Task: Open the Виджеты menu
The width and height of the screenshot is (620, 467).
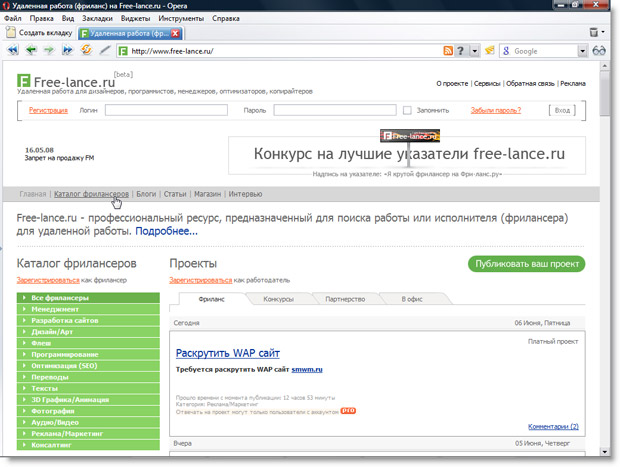Action: (x=135, y=18)
